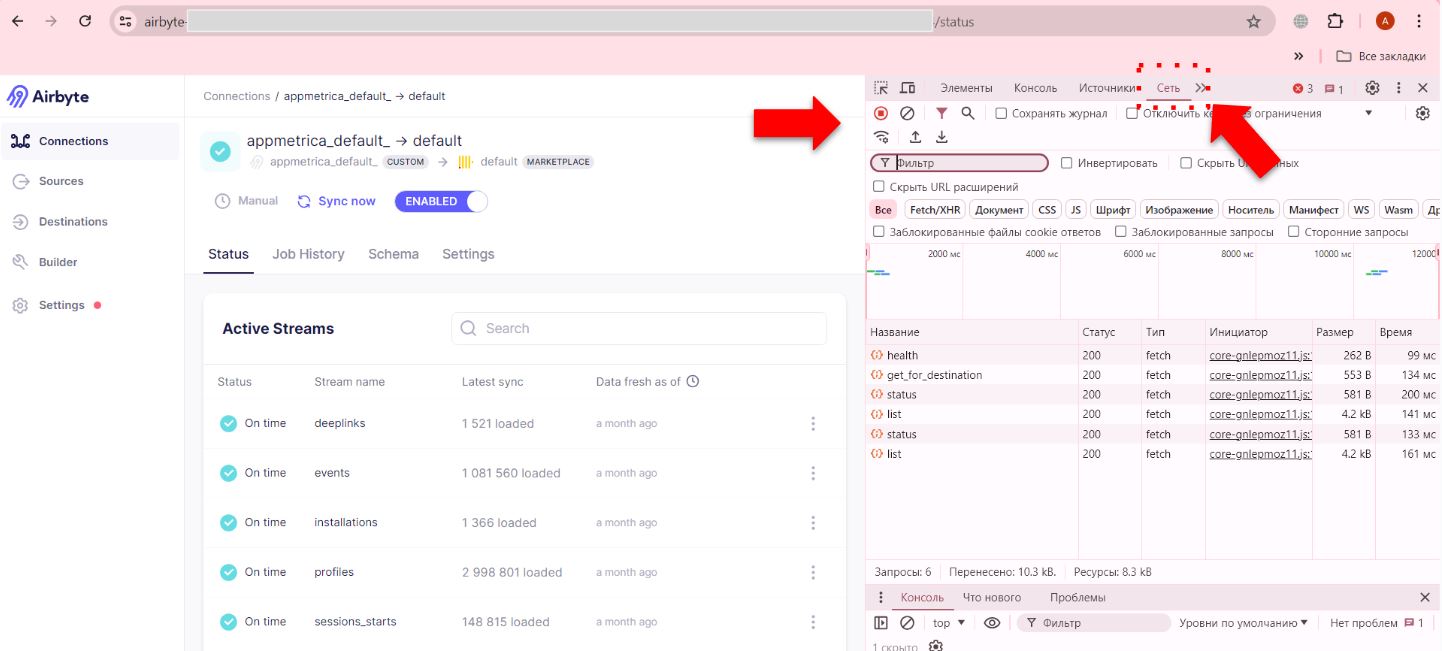
Task: Open network conditions via the Wi-Fi icon
Action: coord(881,137)
